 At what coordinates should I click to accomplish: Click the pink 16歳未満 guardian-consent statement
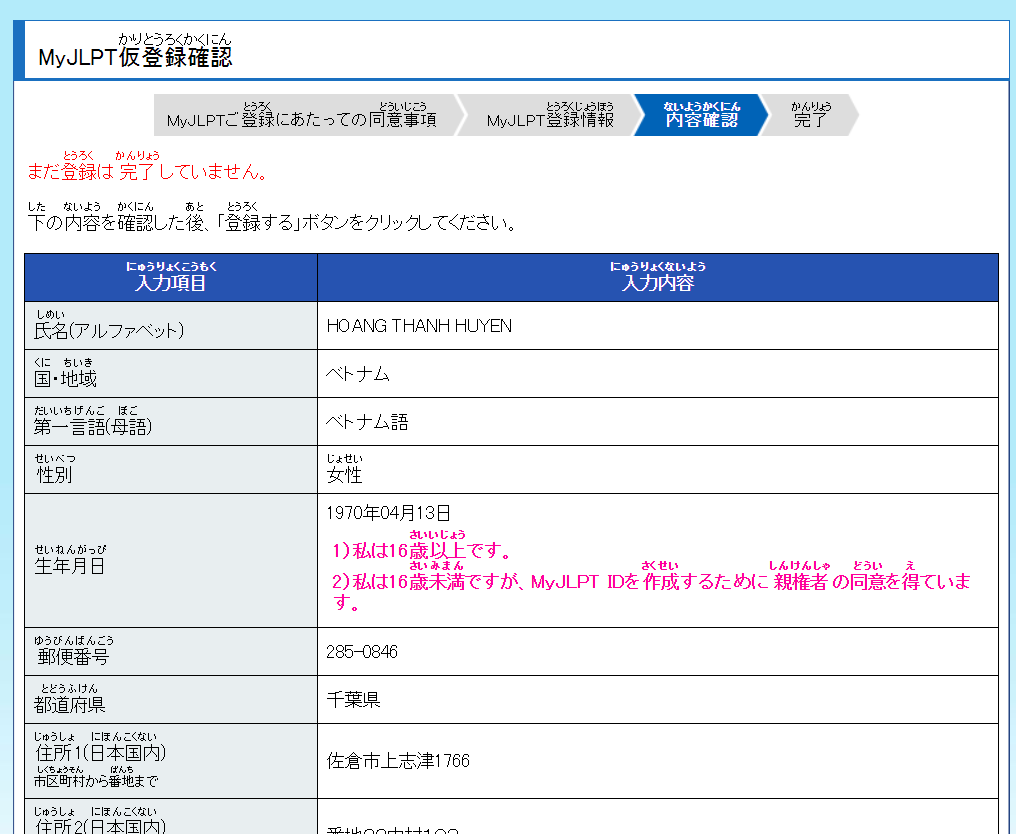click(650, 583)
